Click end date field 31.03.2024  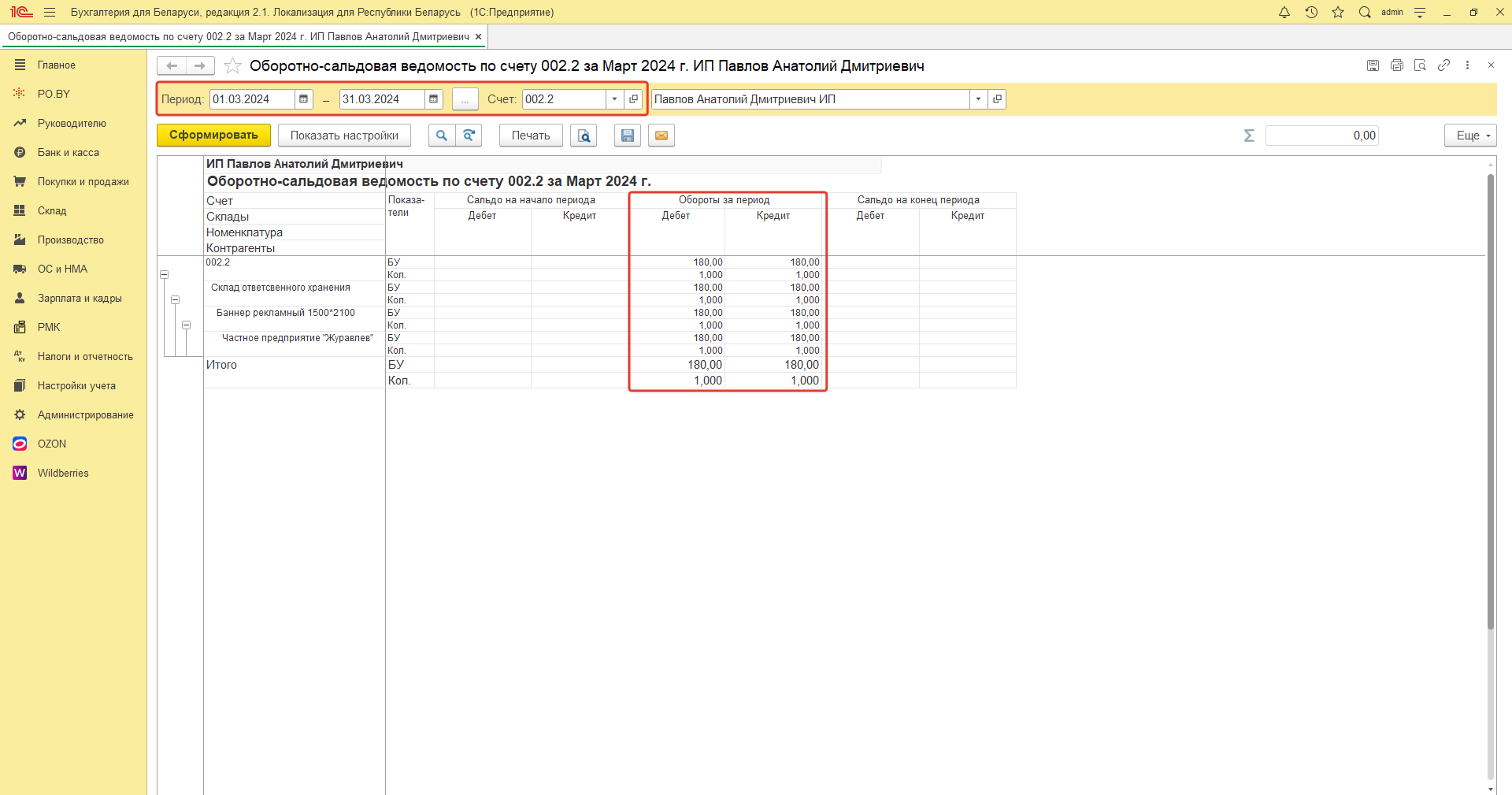click(x=382, y=99)
